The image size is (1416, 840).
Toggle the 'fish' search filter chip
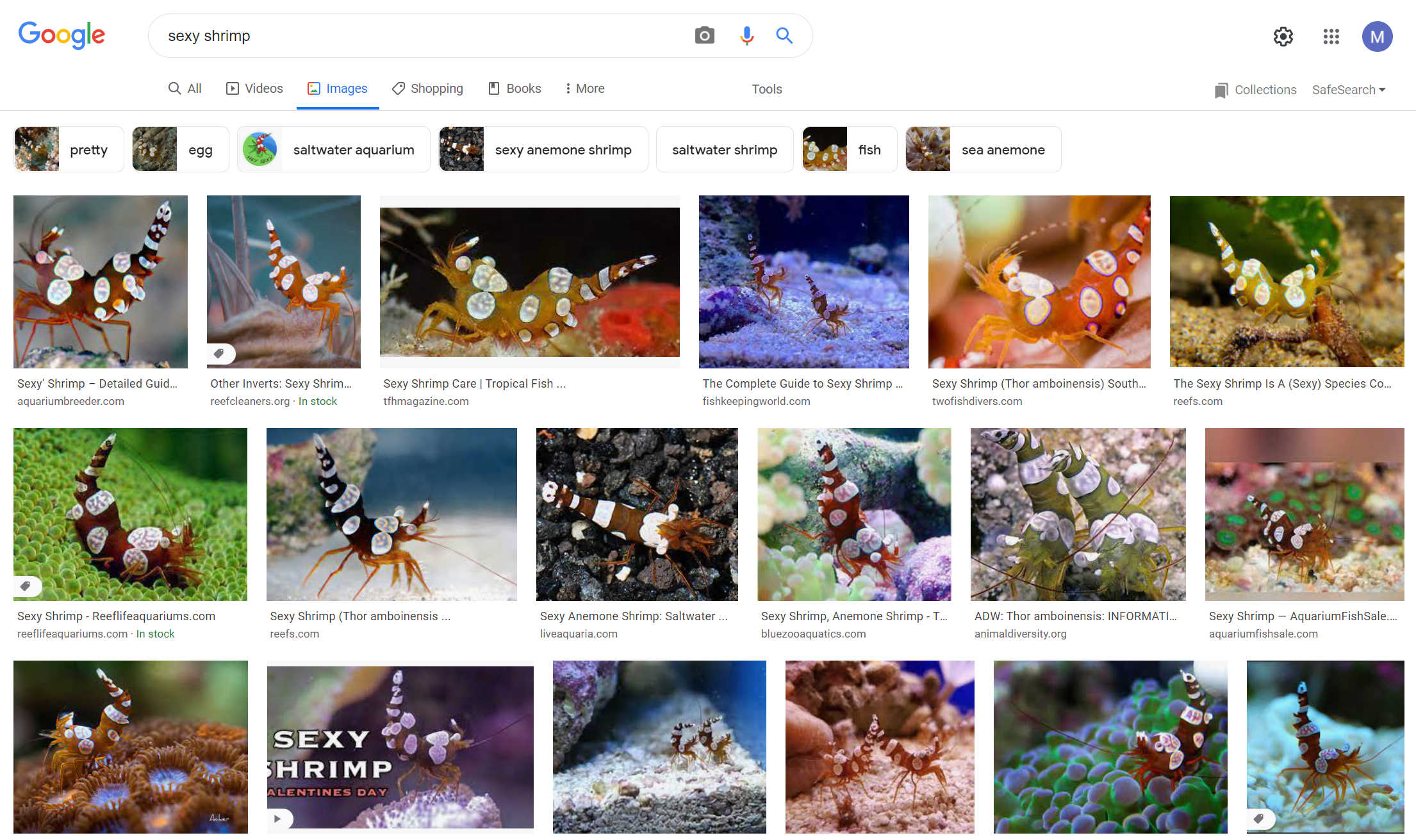coord(869,149)
